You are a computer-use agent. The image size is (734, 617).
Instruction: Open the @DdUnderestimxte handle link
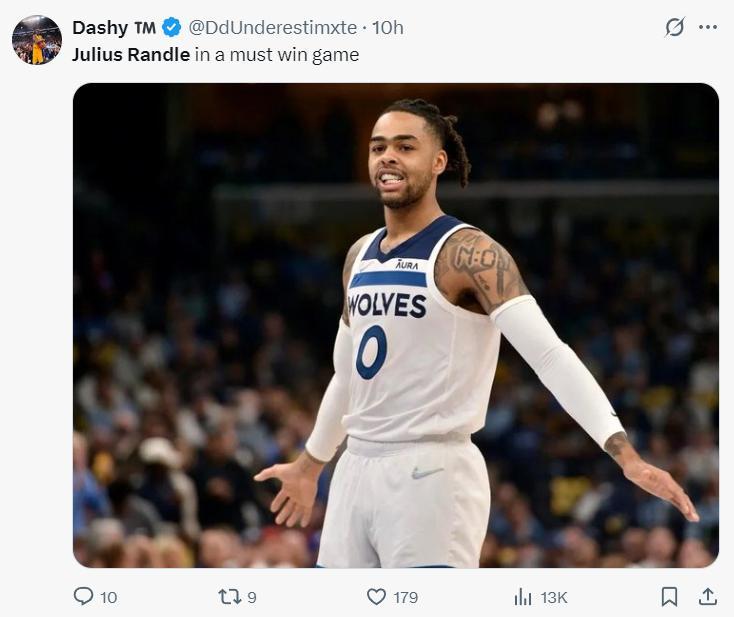[272, 28]
